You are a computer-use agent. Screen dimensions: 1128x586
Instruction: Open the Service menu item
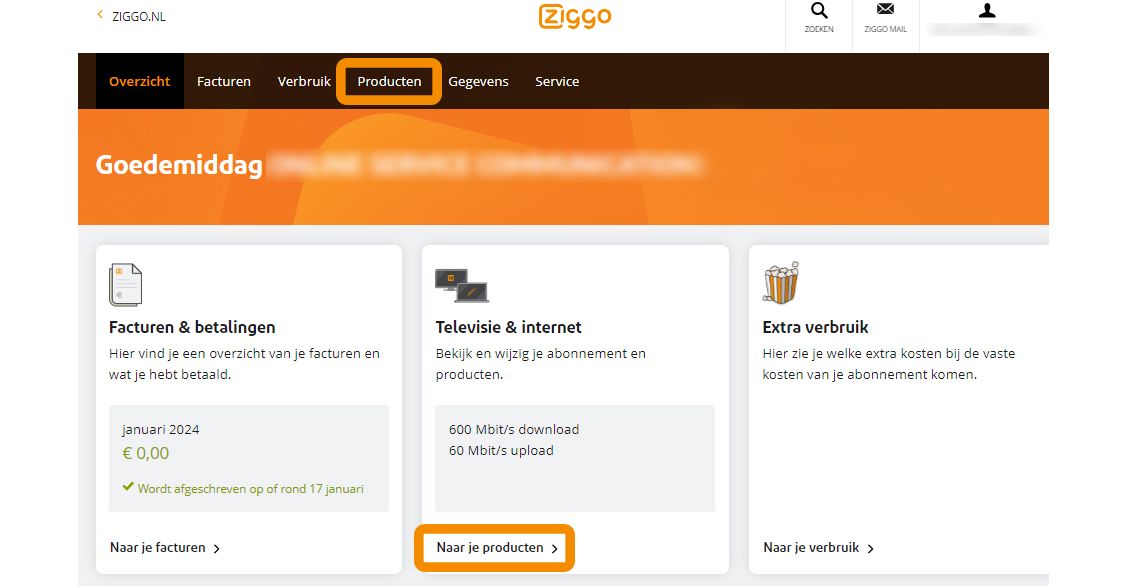pyautogui.click(x=557, y=82)
